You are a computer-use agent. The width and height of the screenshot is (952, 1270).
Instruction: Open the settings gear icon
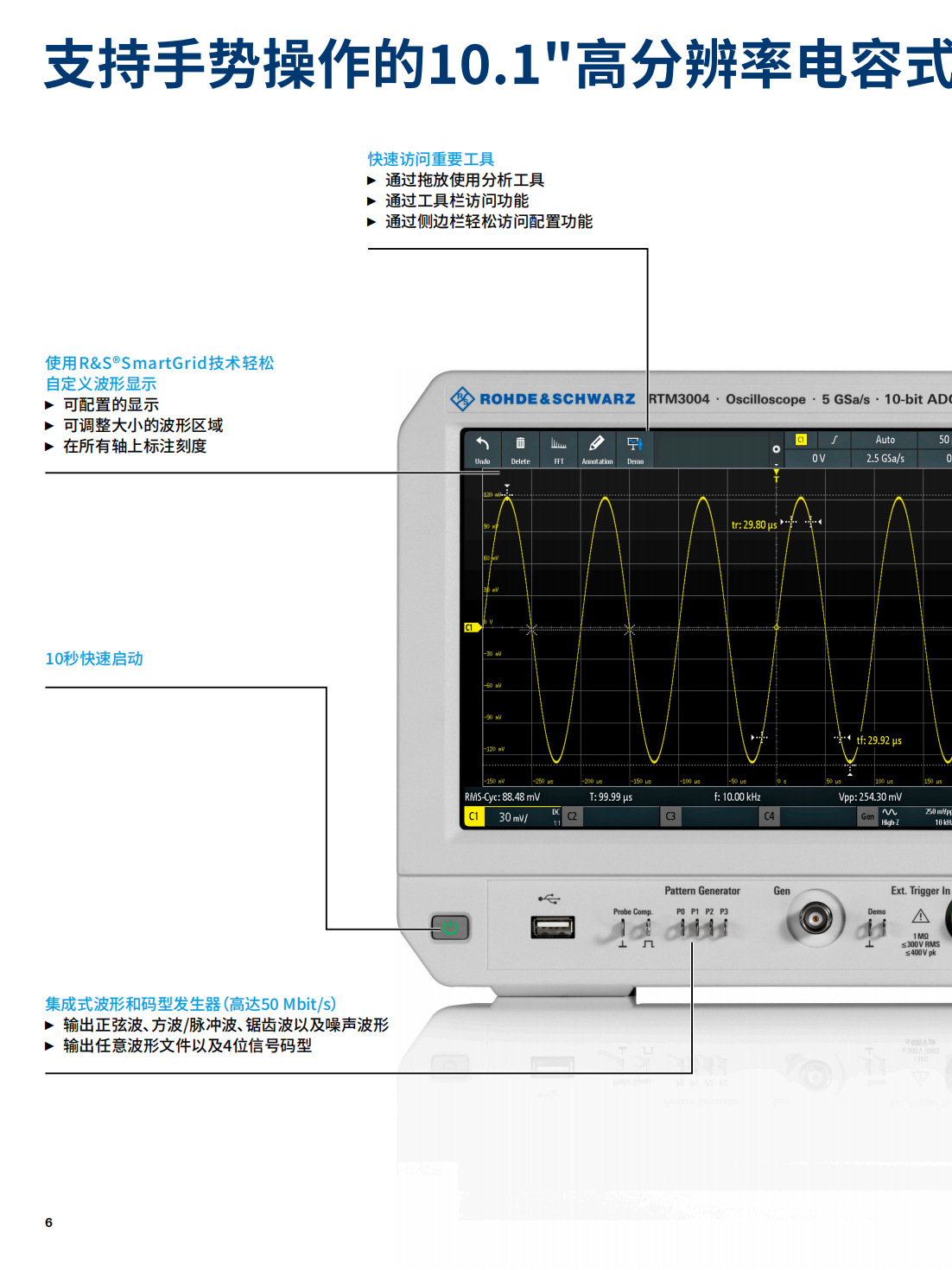pos(776,448)
